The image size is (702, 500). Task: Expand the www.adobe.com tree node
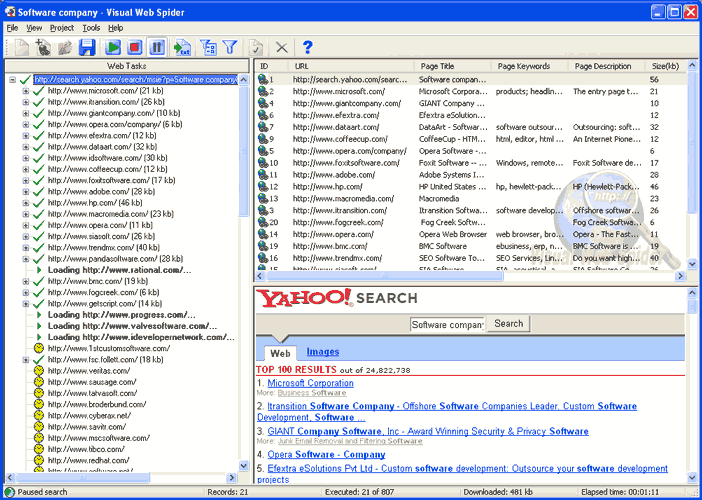tap(26, 192)
